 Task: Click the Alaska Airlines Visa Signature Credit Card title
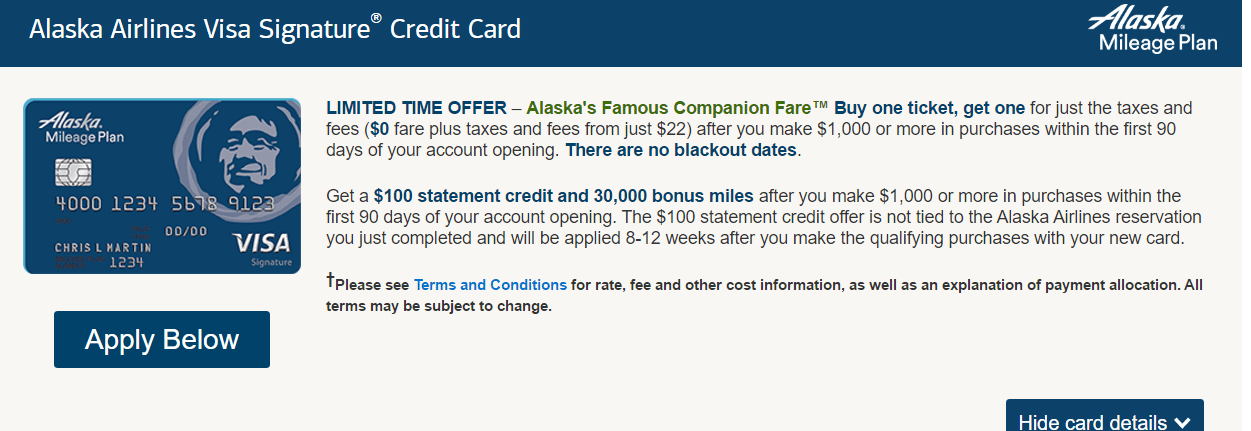pyautogui.click(x=275, y=29)
